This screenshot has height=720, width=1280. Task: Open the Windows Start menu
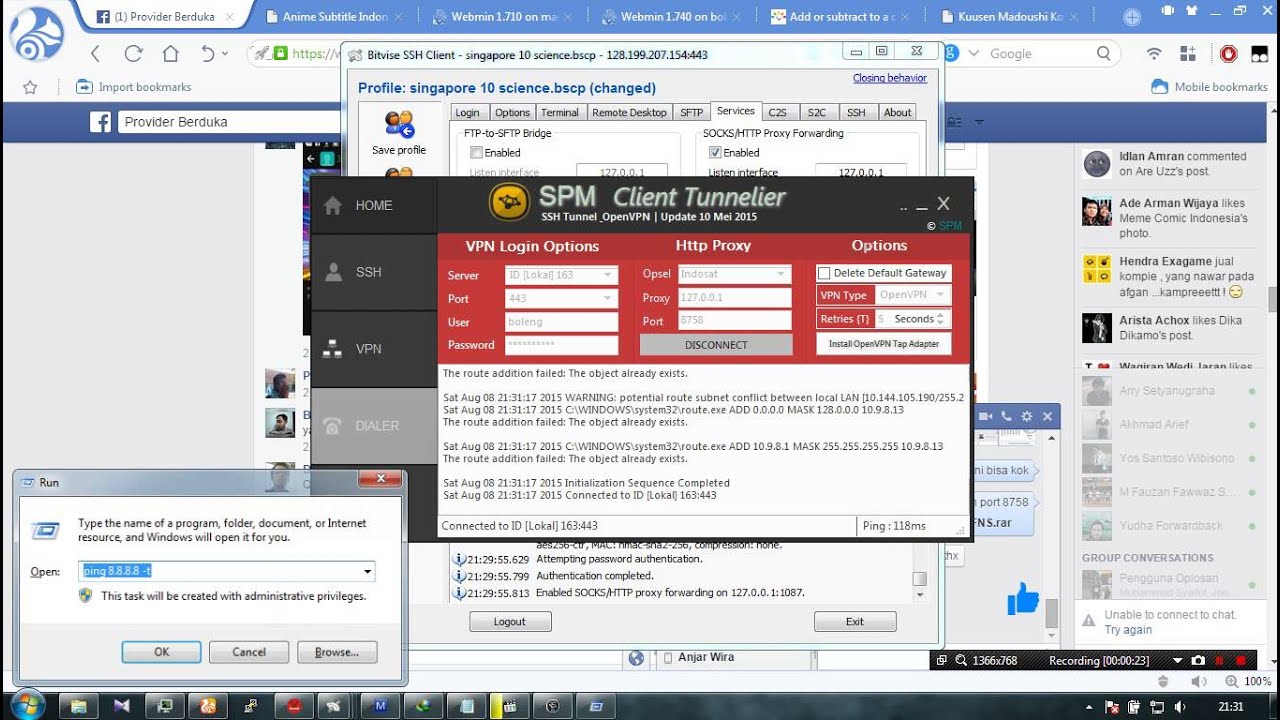(x=27, y=705)
